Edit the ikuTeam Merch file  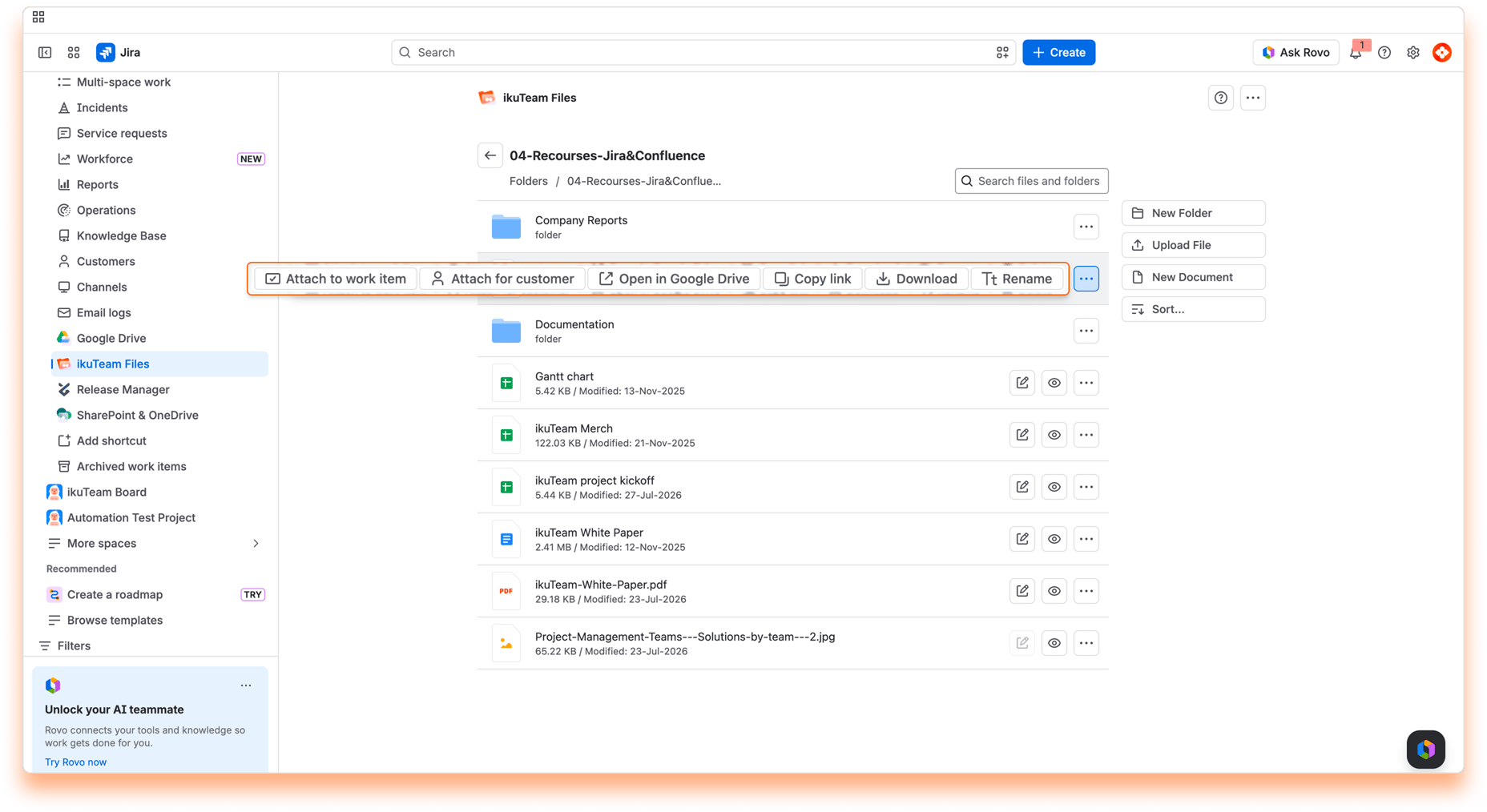(x=1022, y=435)
